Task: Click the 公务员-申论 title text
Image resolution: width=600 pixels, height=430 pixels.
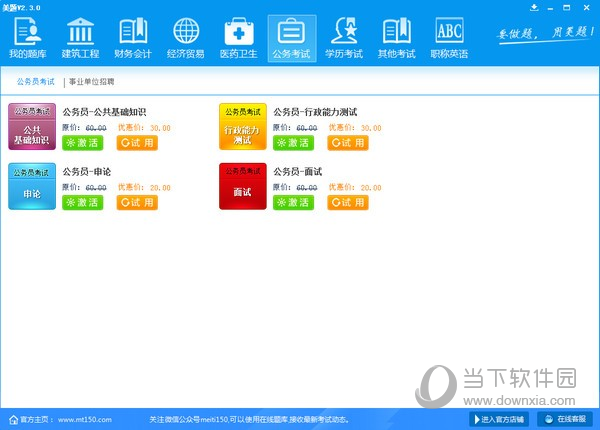Action: [x=86, y=172]
